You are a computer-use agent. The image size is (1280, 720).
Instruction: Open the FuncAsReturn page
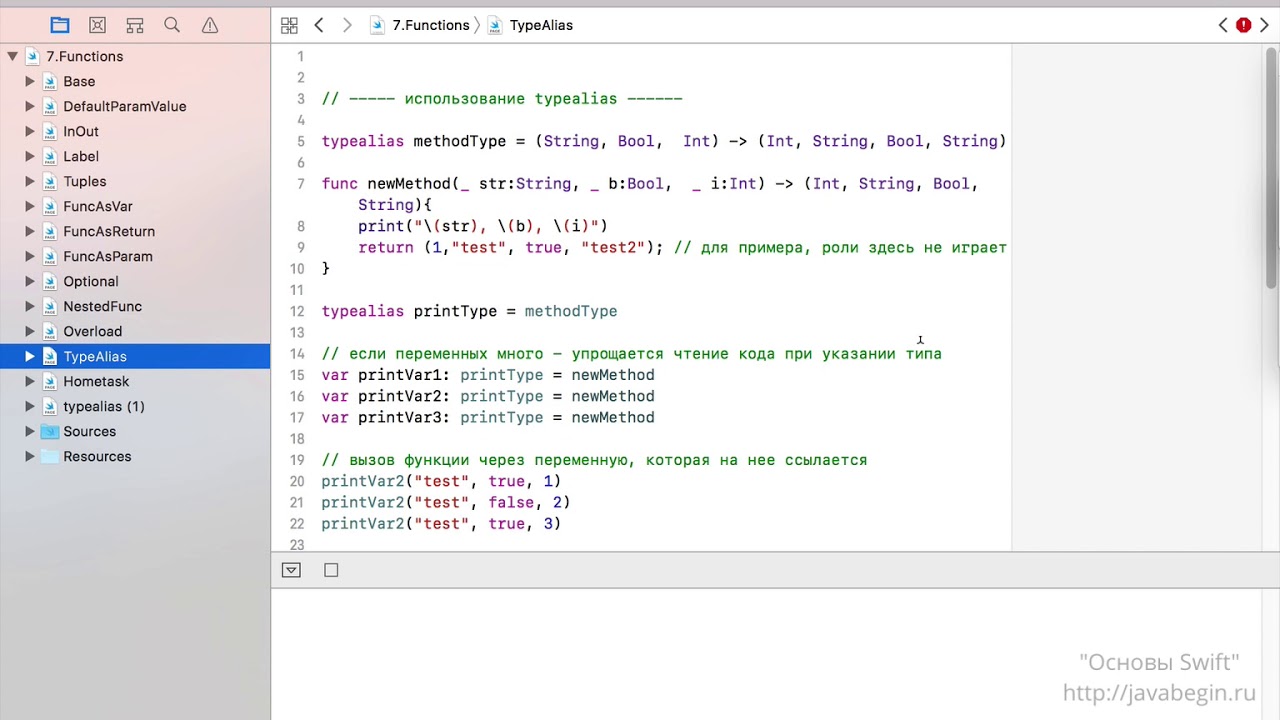click(109, 231)
